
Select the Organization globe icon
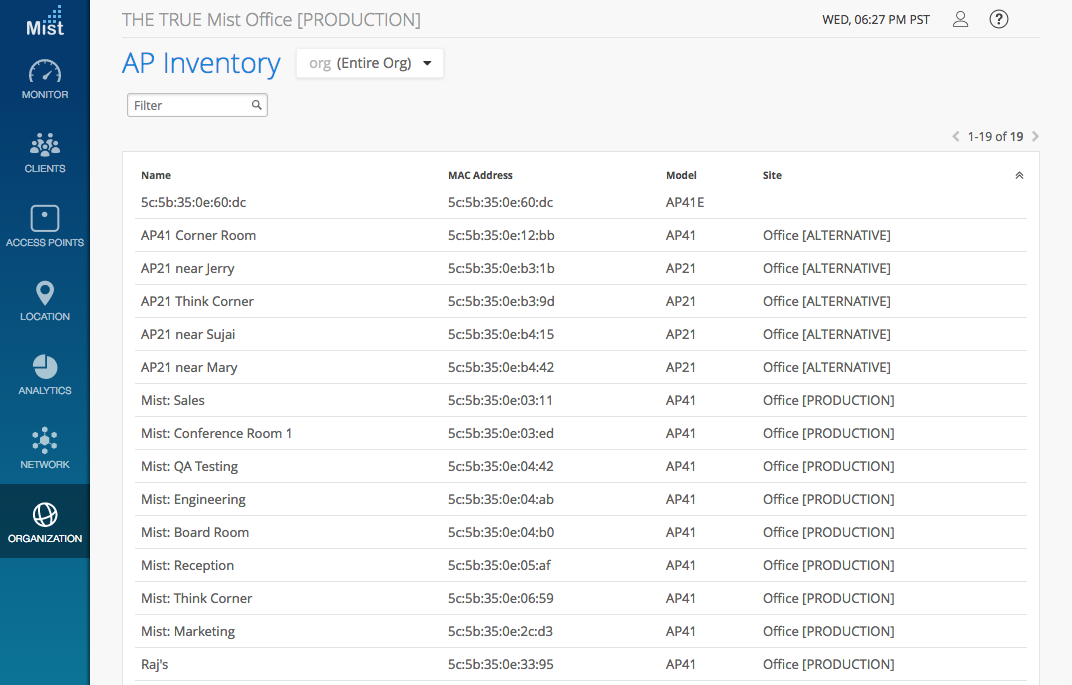coord(45,515)
